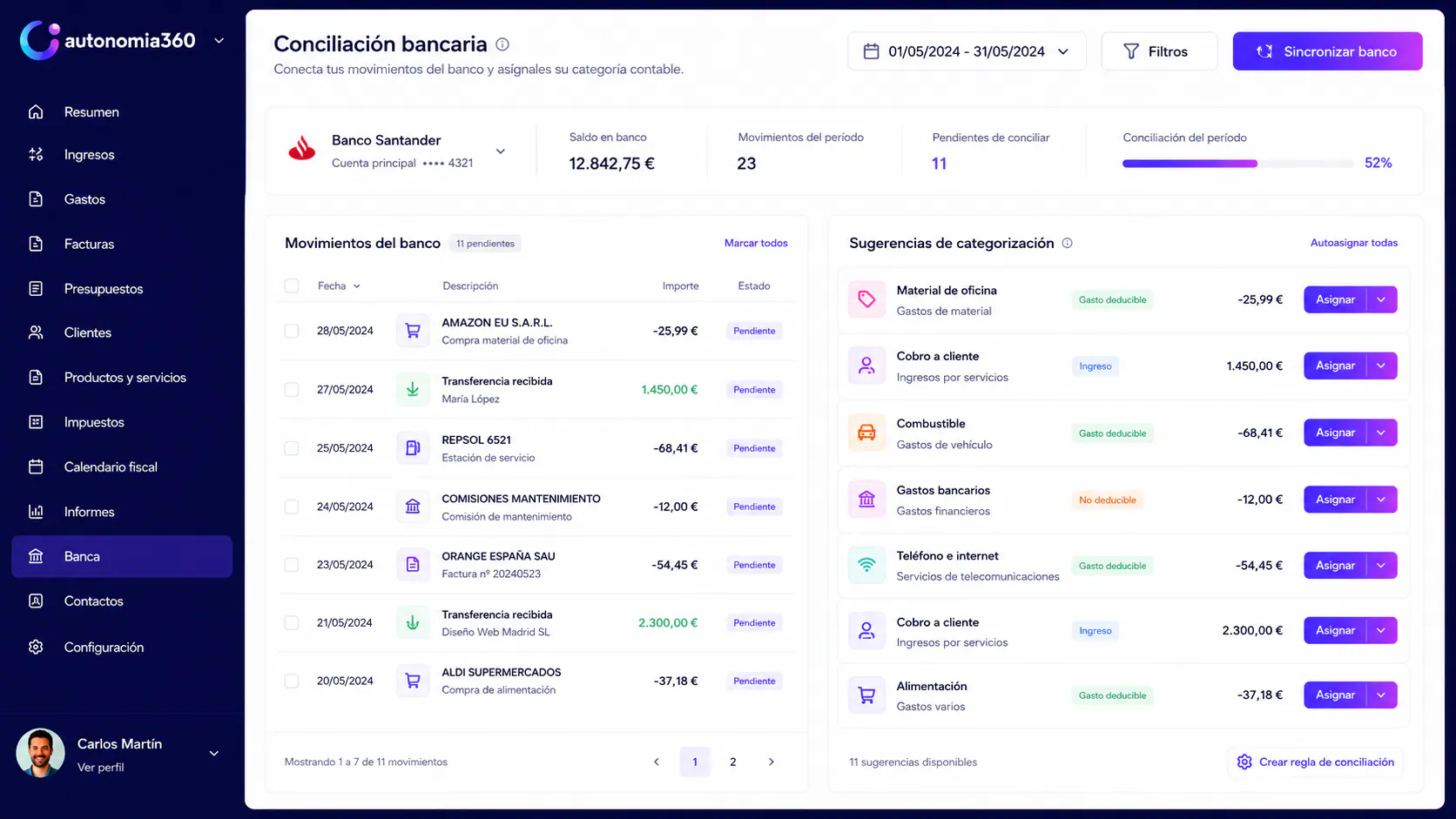Viewport: 1456px width, 819px height.
Task: Click the bank icon for COMISIONES MANTENIMIENTO
Action: click(413, 507)
